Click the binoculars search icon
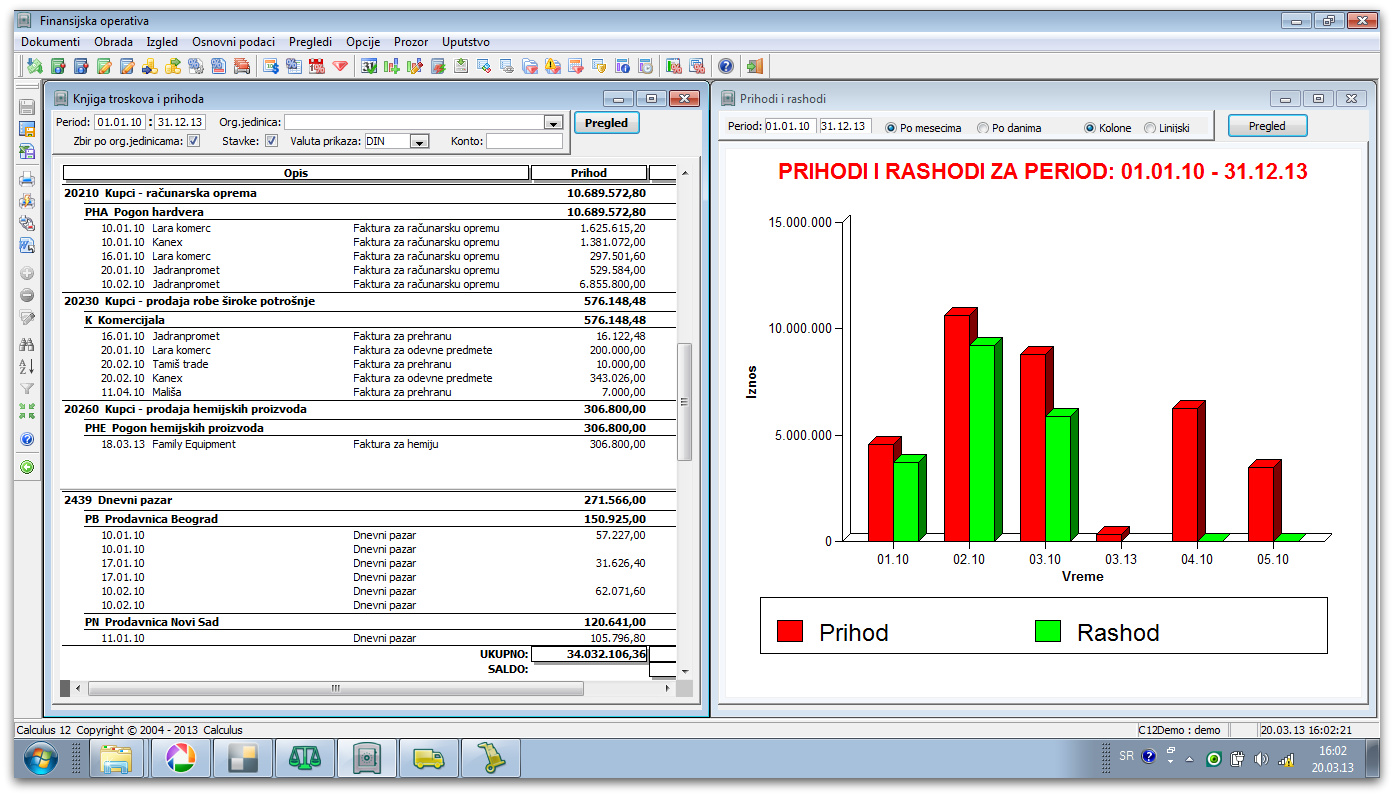Screen dimensions: 1394x796 (x=27, y=344)
